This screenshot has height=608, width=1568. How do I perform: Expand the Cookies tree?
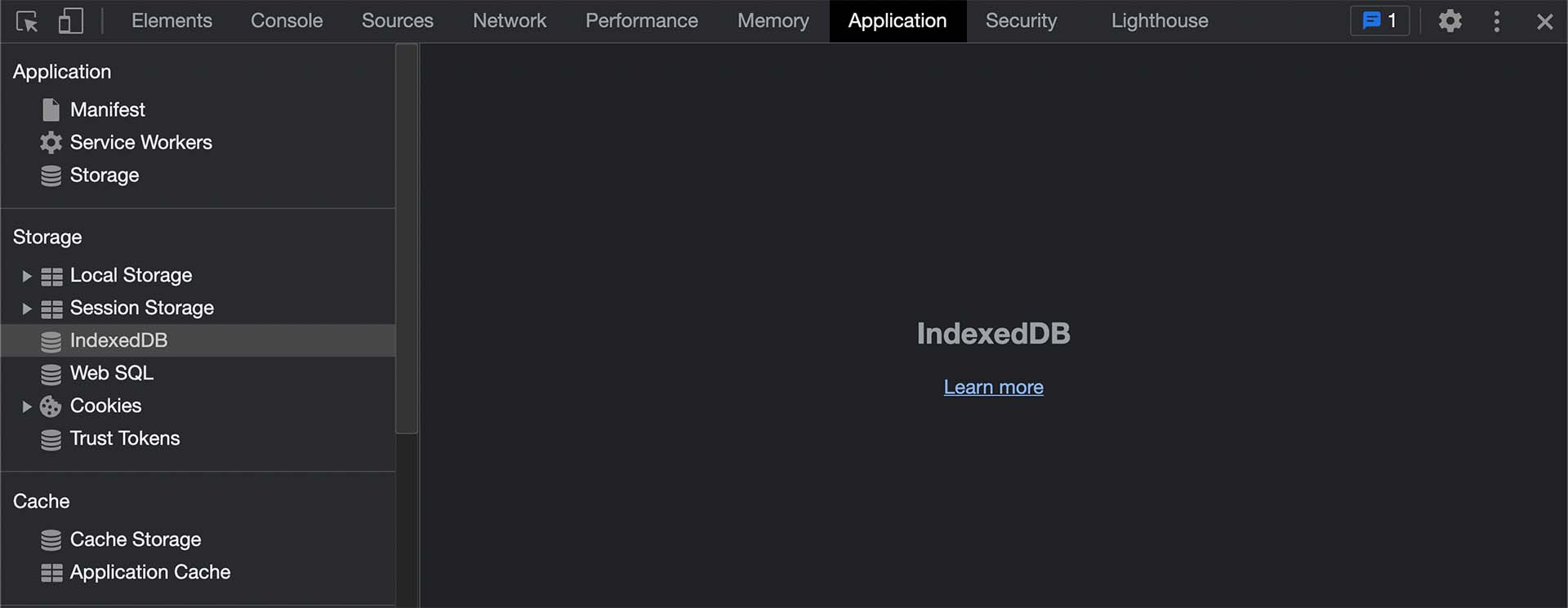tap(26, 406)
